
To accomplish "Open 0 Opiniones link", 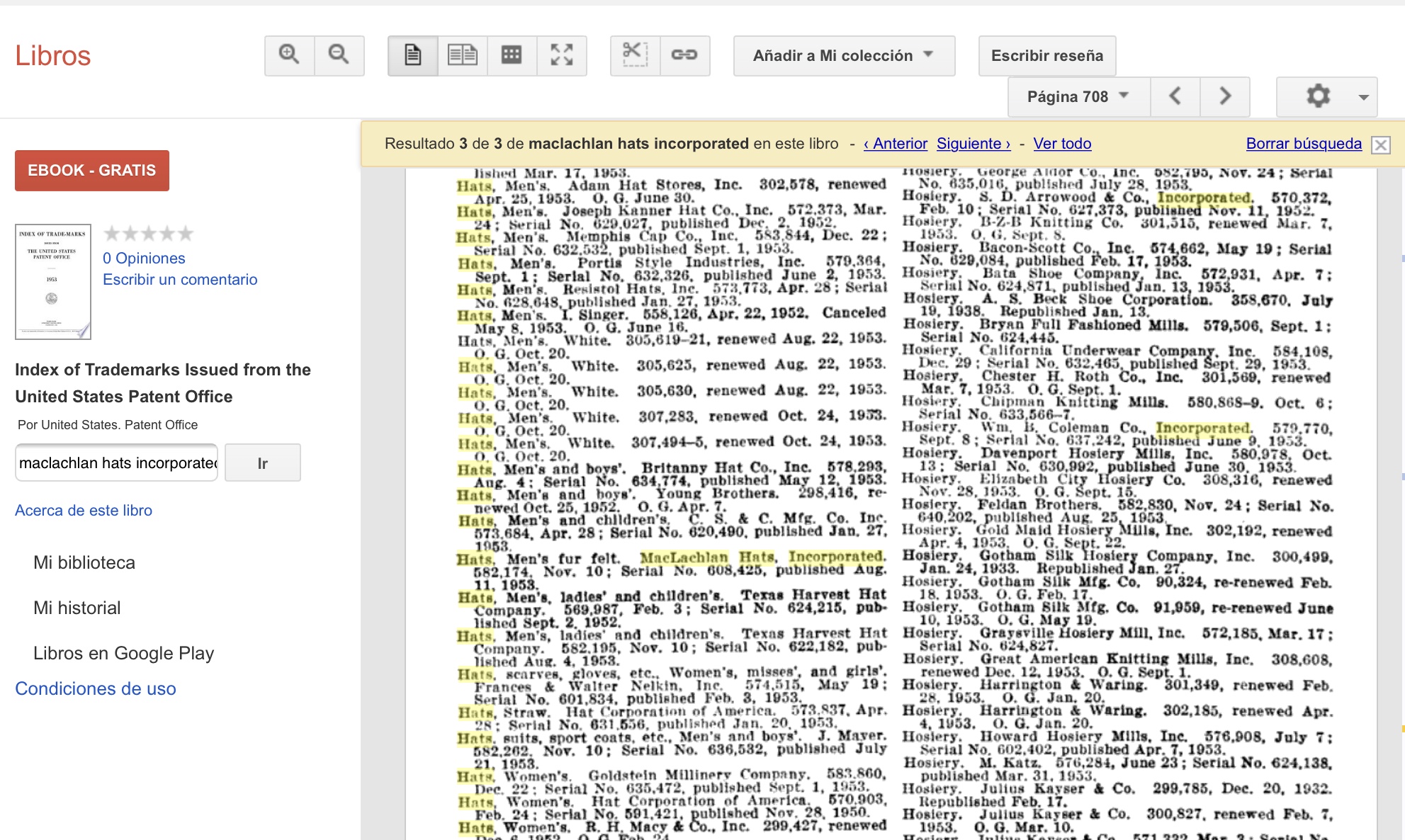I will (x=144, y=259).
